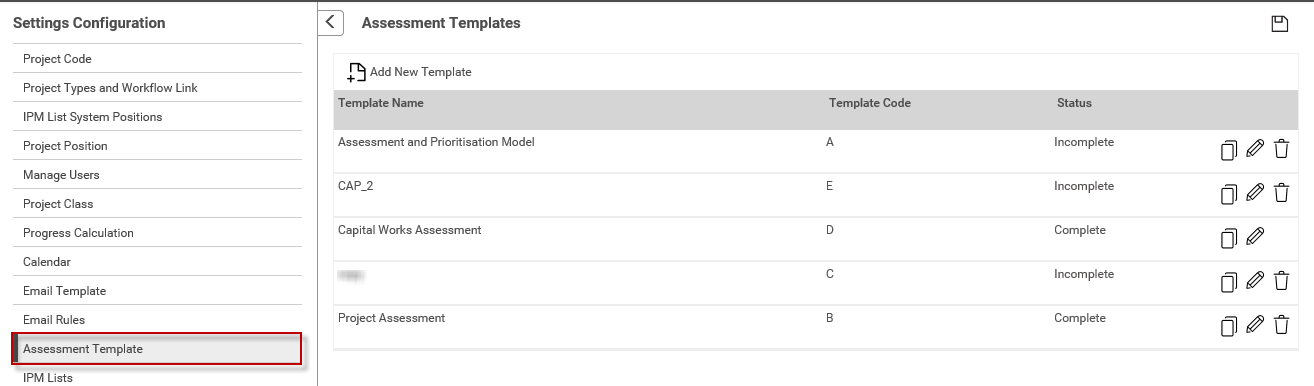Image resolution: width=1314 pixels, height=386 pixels.
Task: Click the save icon at top right
Action: pos(1279,24)
